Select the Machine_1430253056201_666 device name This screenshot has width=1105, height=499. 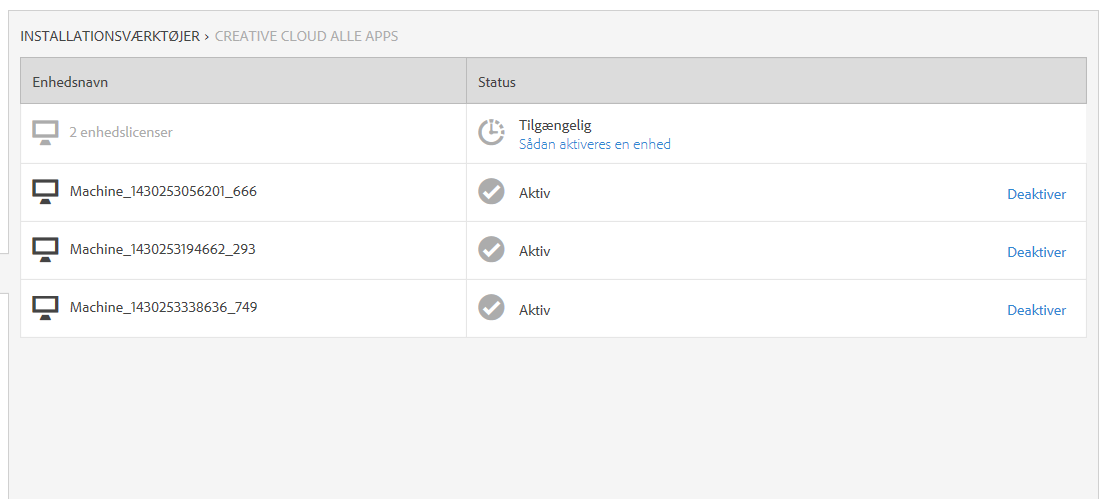click(x=163, y=191)
